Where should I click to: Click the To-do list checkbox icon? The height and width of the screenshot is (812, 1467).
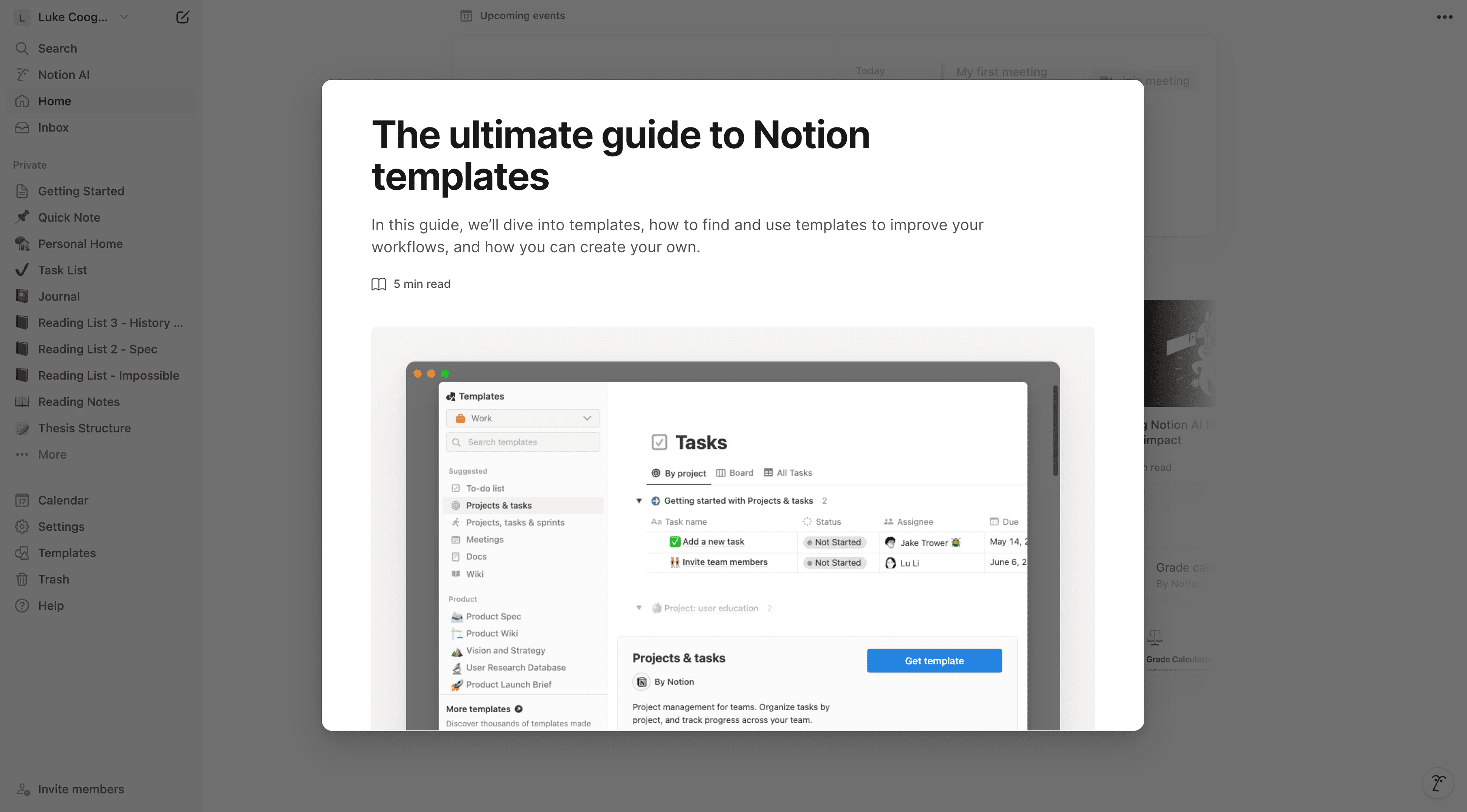pyautogui.click(x=456, y=488)
